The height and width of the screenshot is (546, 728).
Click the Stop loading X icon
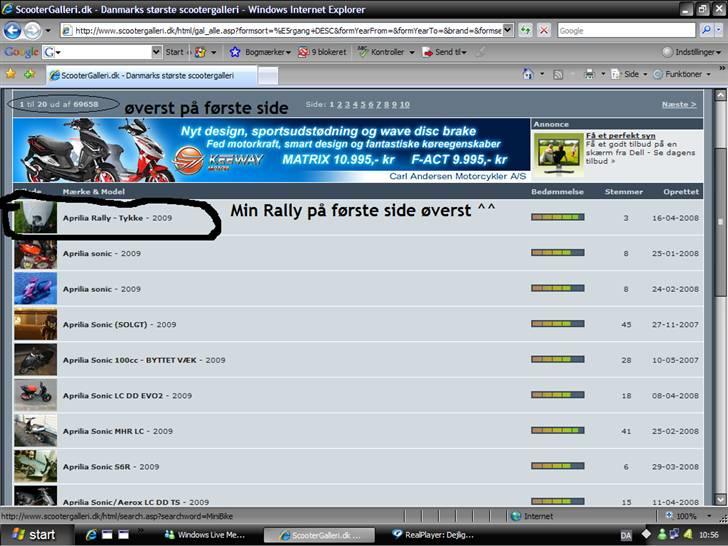click(543, 31)
